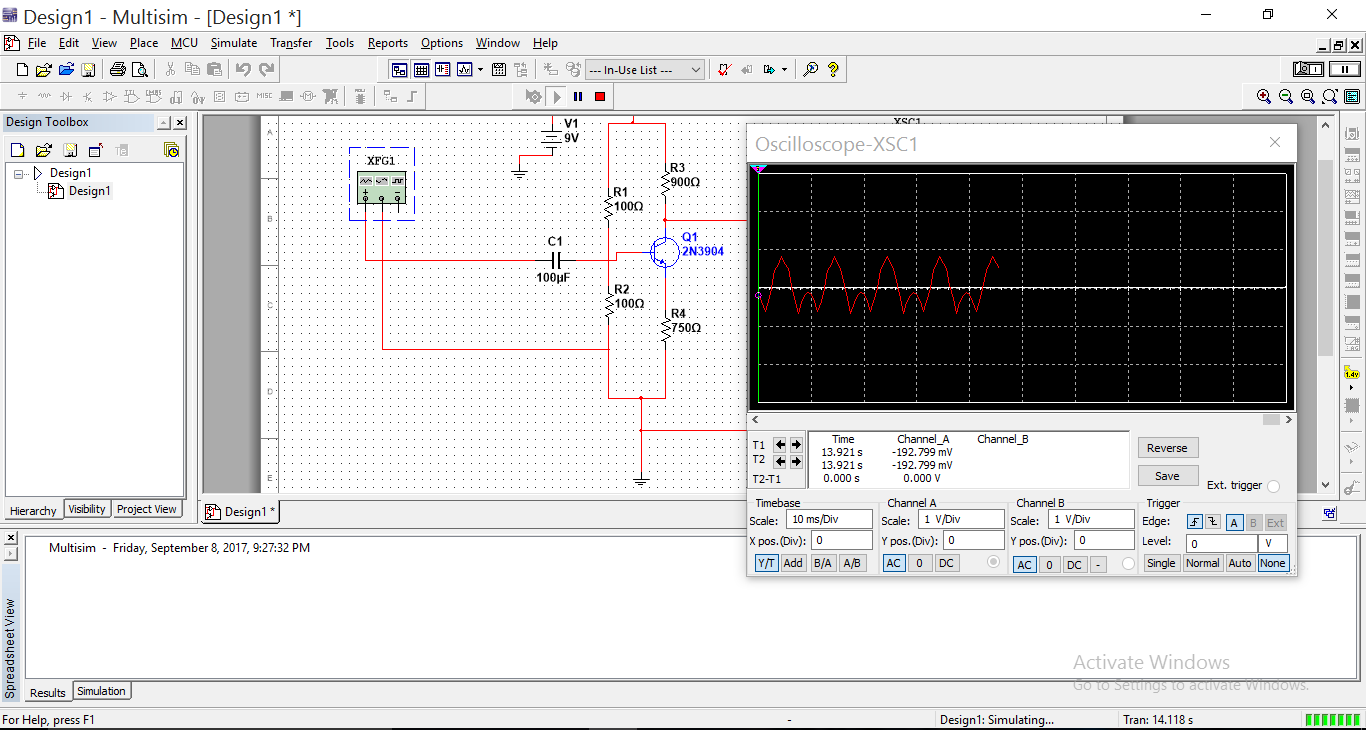Switch to the Project View tab

coord(147,509)
